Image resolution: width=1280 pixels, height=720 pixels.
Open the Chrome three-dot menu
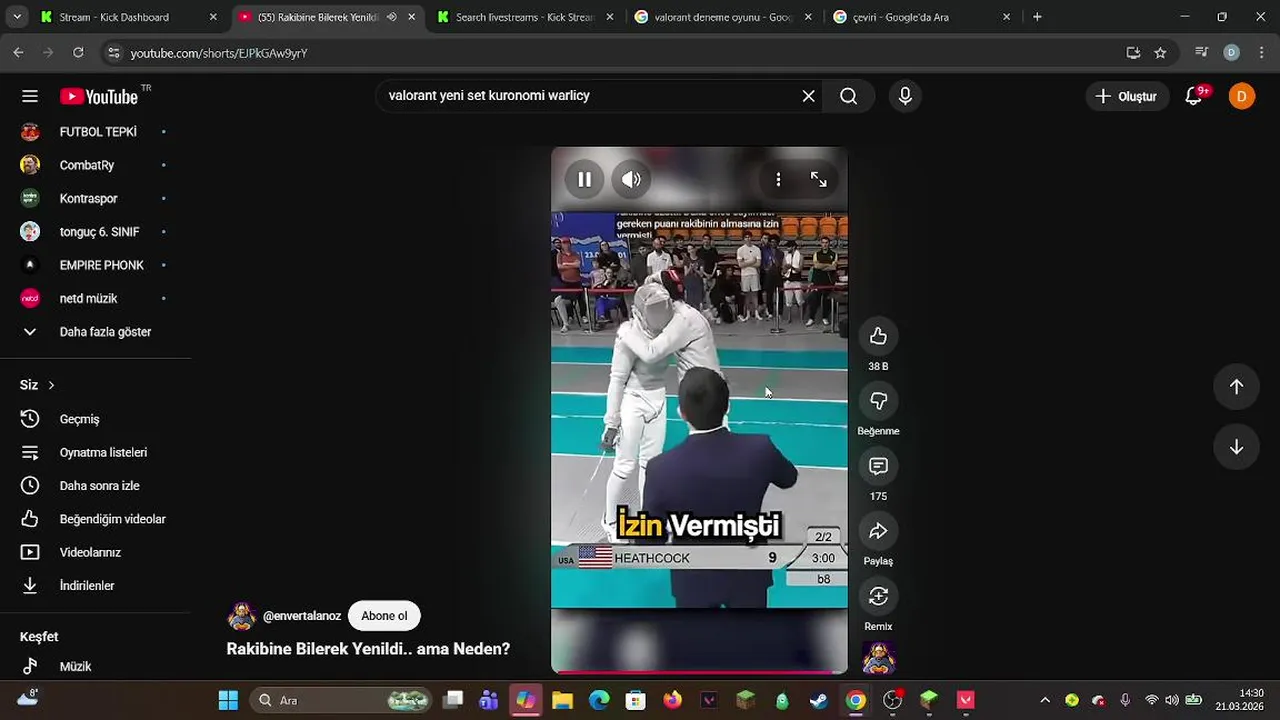coord(1261,53)
